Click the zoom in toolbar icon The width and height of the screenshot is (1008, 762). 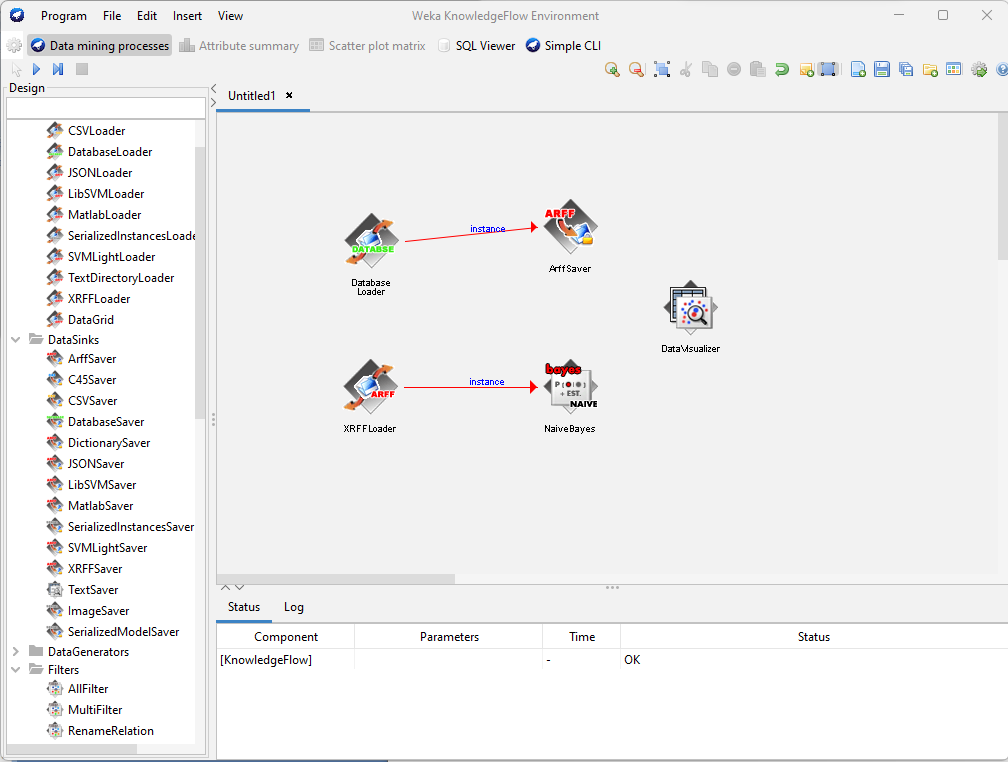pyautogui.click(x=612, y=69)
